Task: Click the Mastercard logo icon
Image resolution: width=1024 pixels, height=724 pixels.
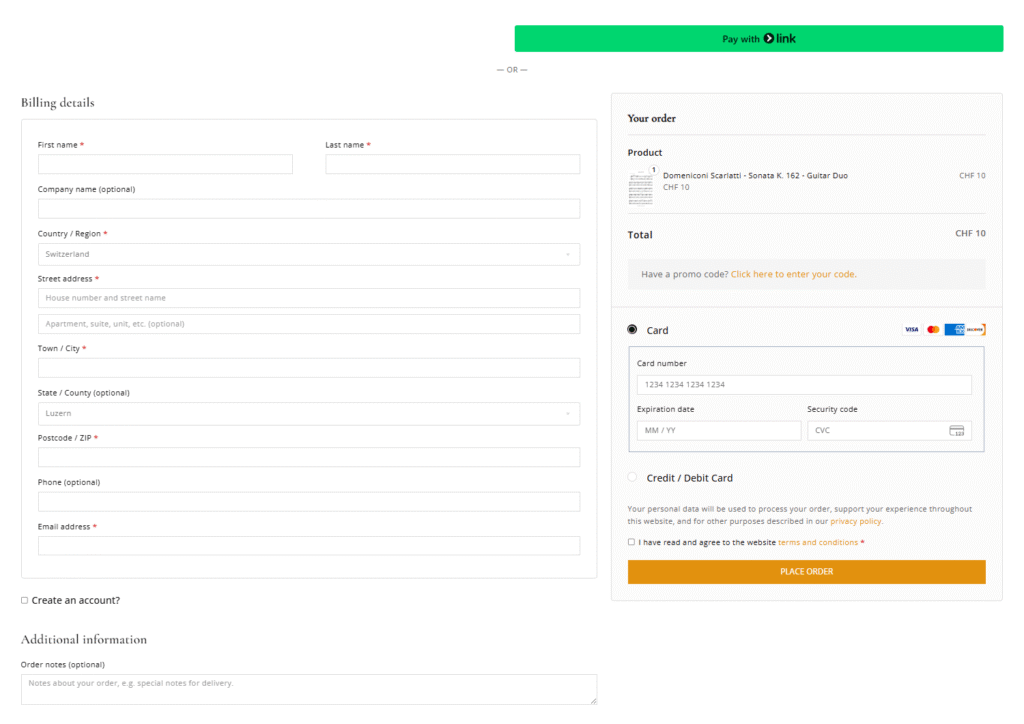Action: coord(933,330)
